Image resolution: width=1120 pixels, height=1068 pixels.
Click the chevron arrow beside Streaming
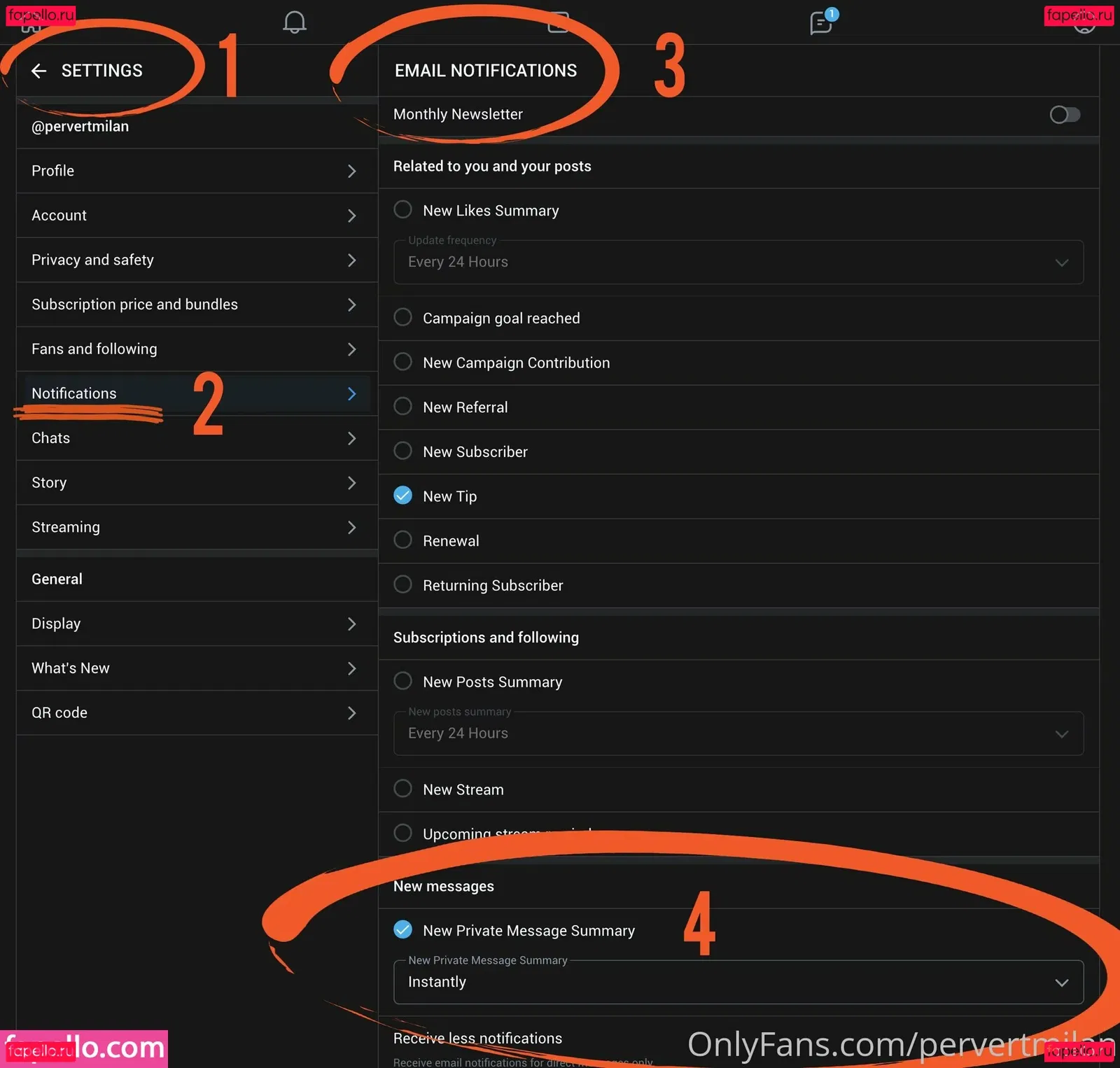(x=351, y=528)
